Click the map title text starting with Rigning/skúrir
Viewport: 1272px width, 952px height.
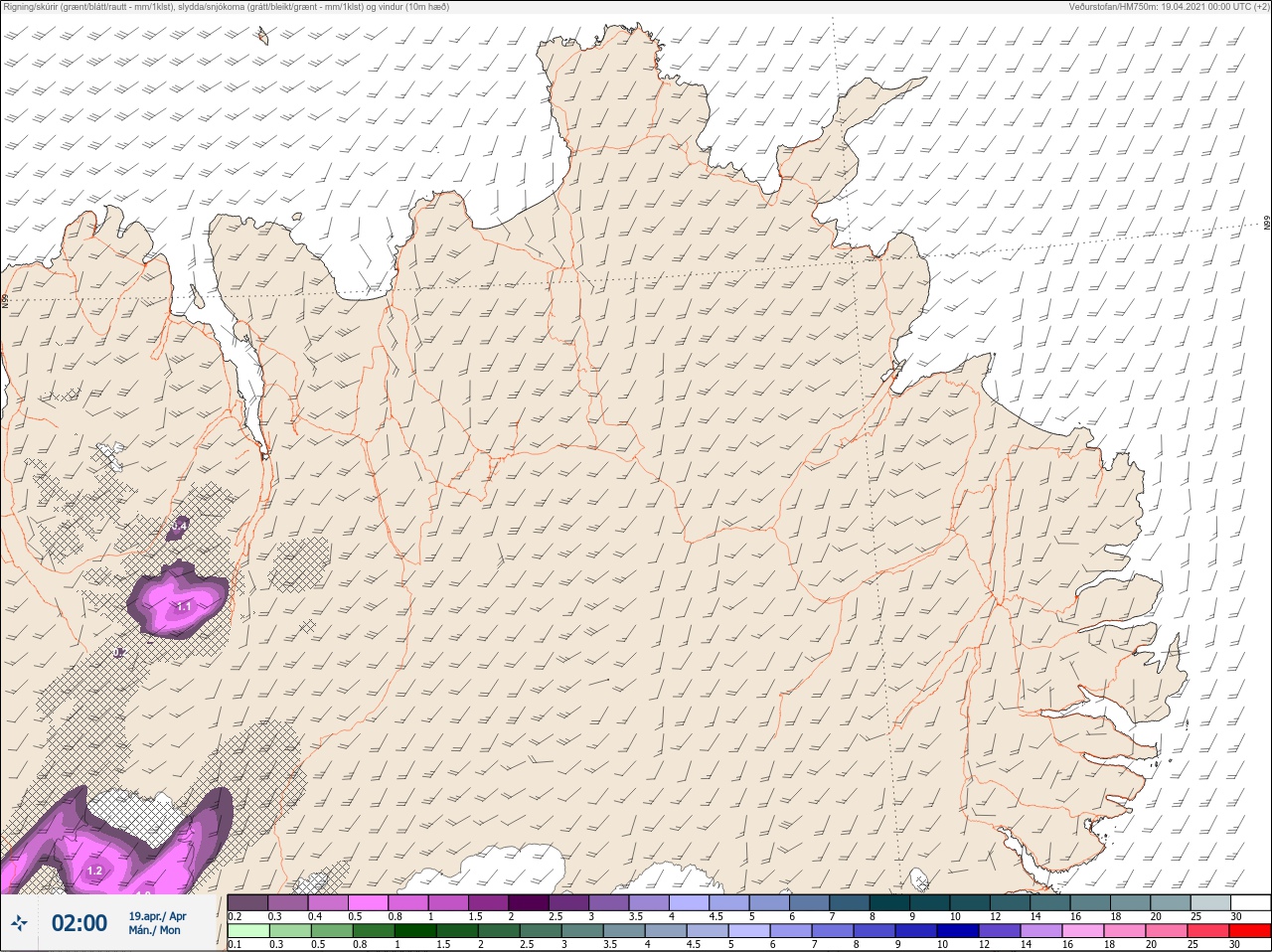227,7
